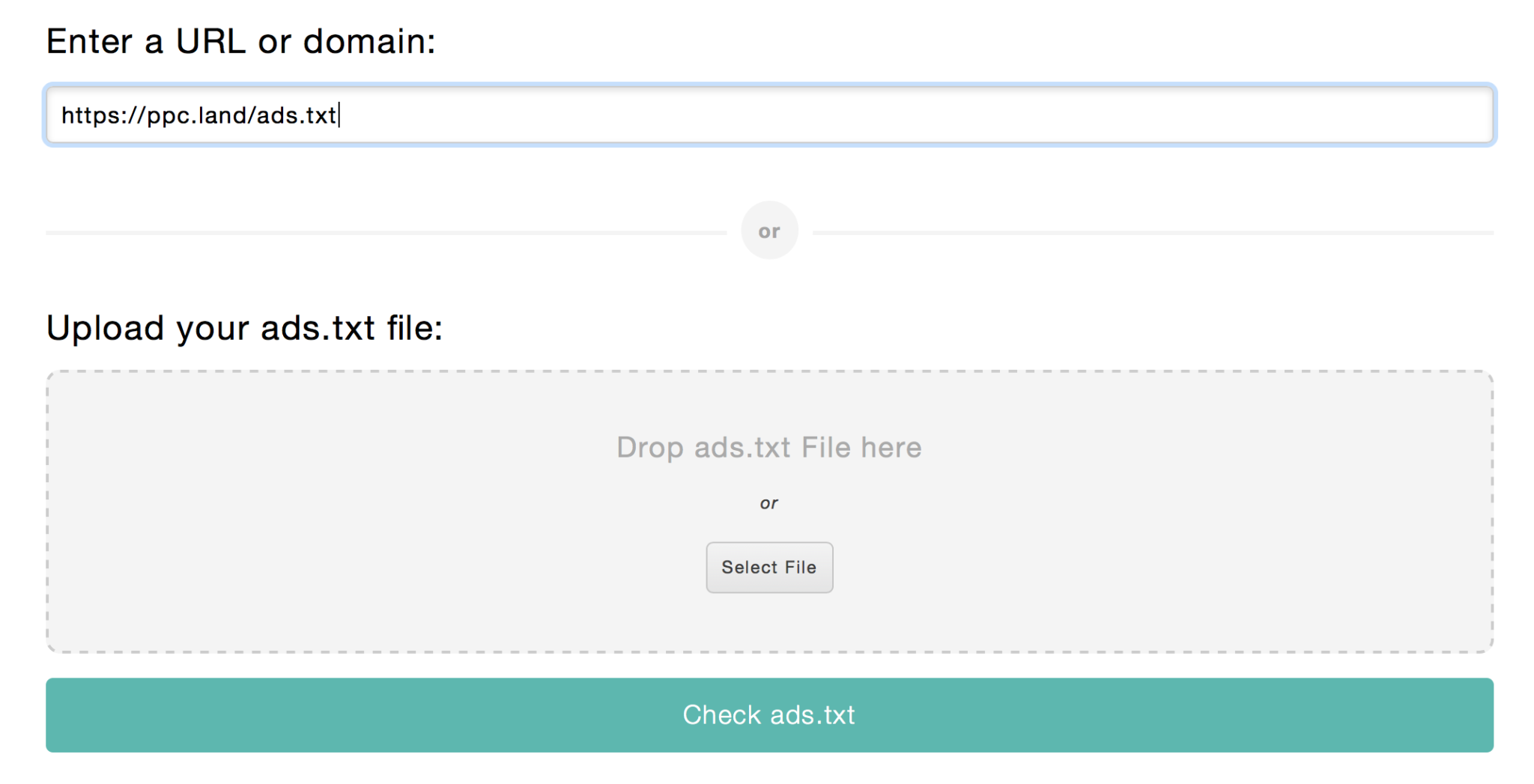Click the empty right side of URL box

tap(1124, 115)
